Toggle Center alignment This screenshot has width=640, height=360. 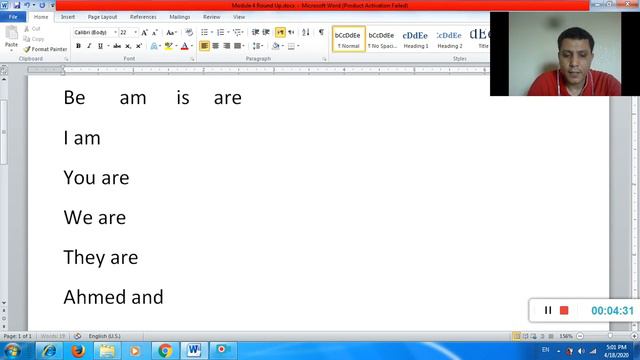(216, 46)
